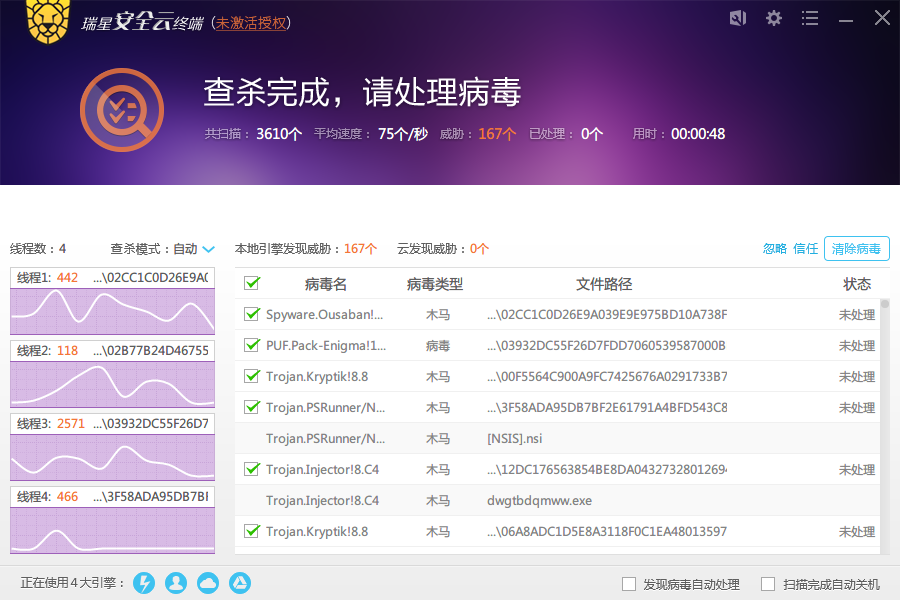Click 未处理 status of the Spyware.Ousaban row
The image size is (900, 600).
pyautogui.click(x=856, y=315)
